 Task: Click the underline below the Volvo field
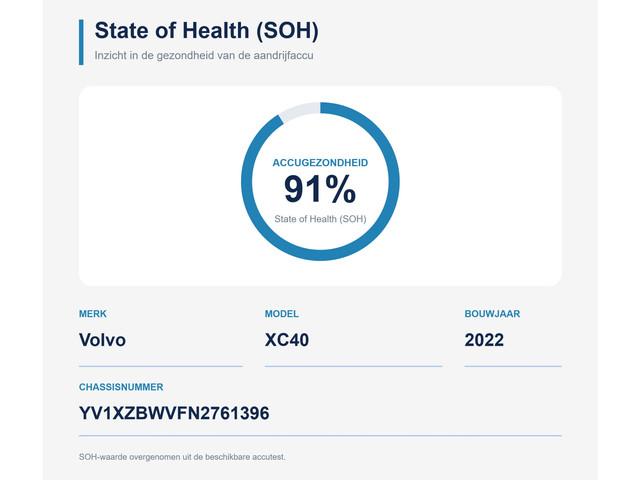[x=161, y=366]
